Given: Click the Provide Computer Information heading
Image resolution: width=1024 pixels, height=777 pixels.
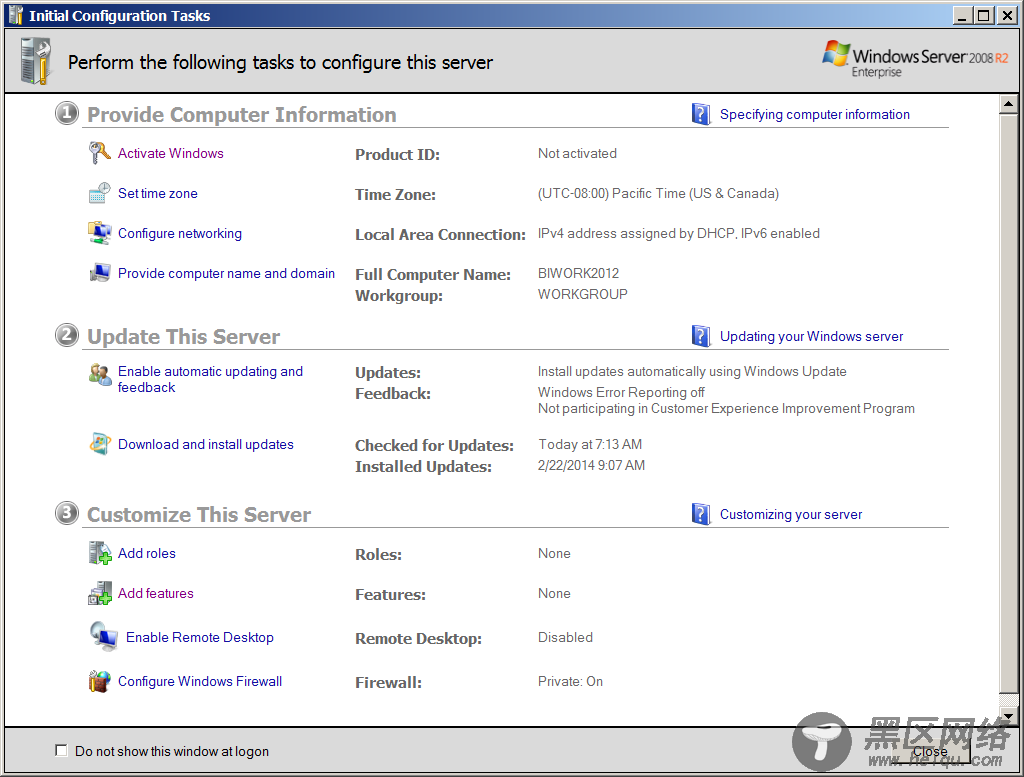Looking at the screenshot, I should [x=242, y=115].
